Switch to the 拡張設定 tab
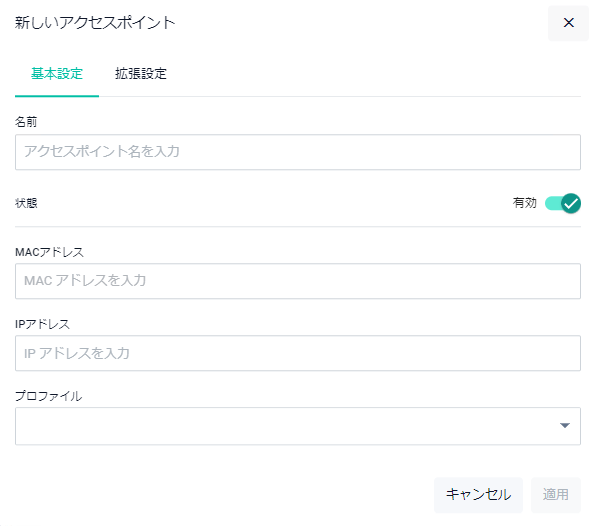Image resolution: width=594 pixels, height=526 pixels. coord(141,74)
